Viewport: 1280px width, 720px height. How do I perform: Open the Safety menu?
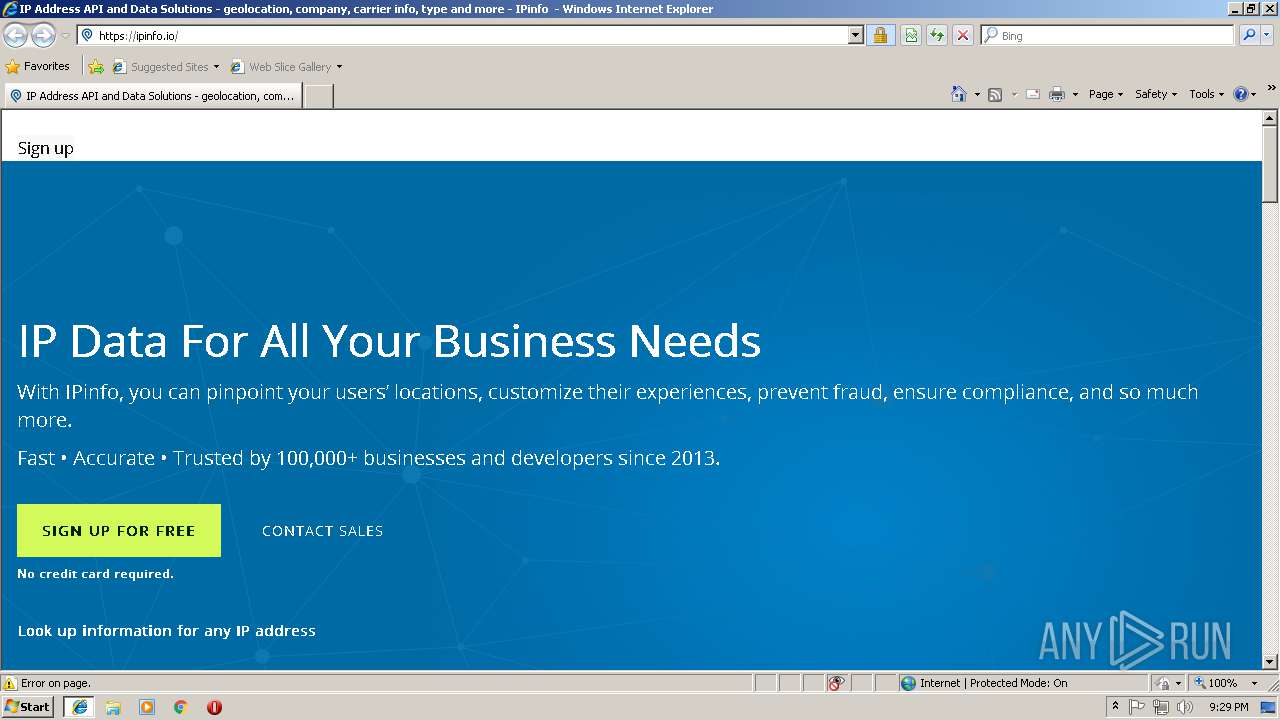(x=1156, y=94)
